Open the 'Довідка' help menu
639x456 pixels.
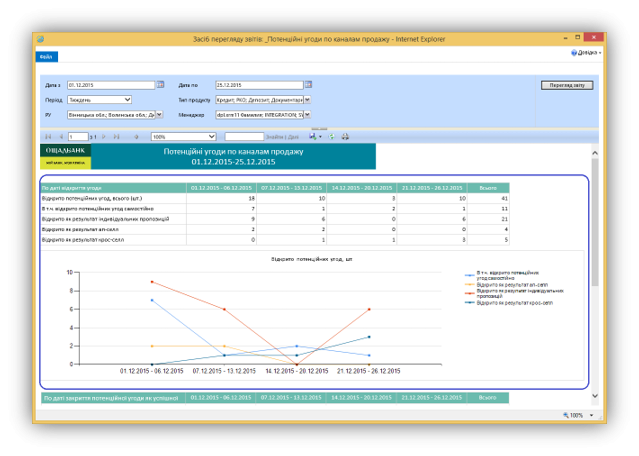click(x=585, y=52)
